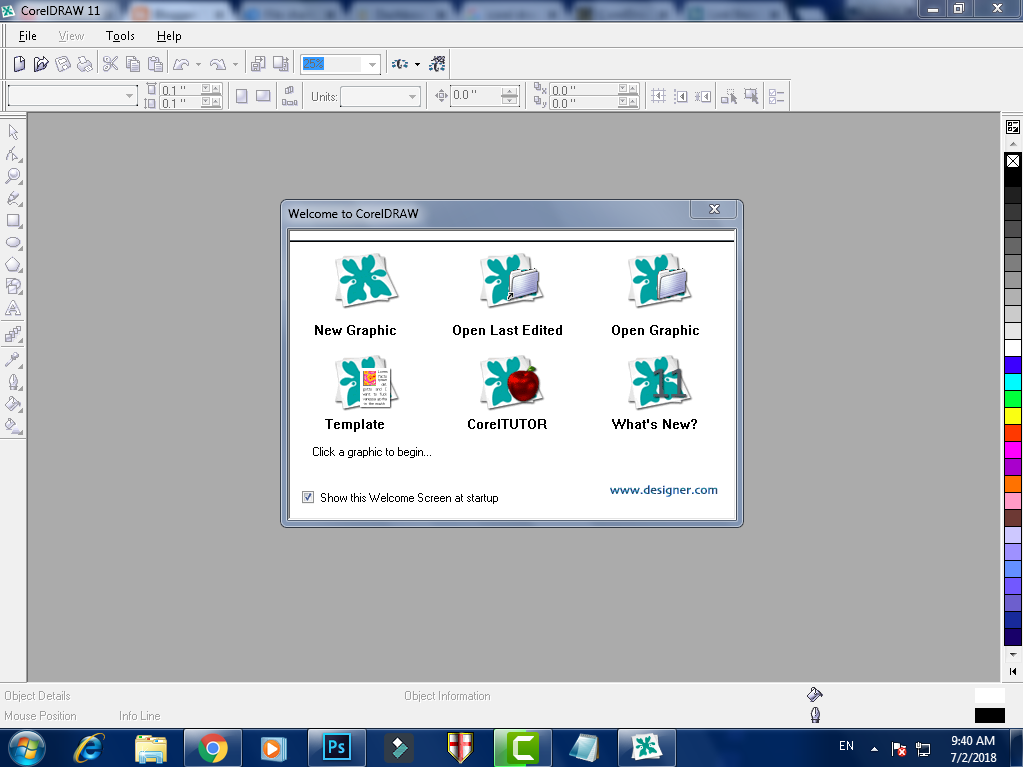Pick the yellow palette swatch
The image size is (1023, 767).
(1013, 415)
